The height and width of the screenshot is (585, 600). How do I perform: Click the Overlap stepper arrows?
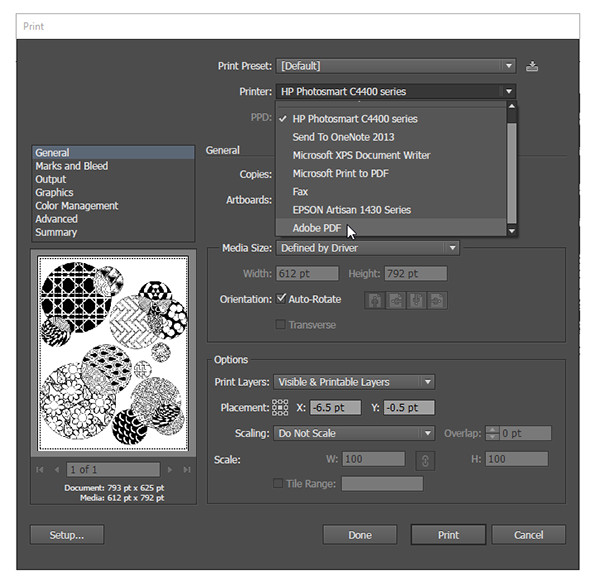click(492, 433)
